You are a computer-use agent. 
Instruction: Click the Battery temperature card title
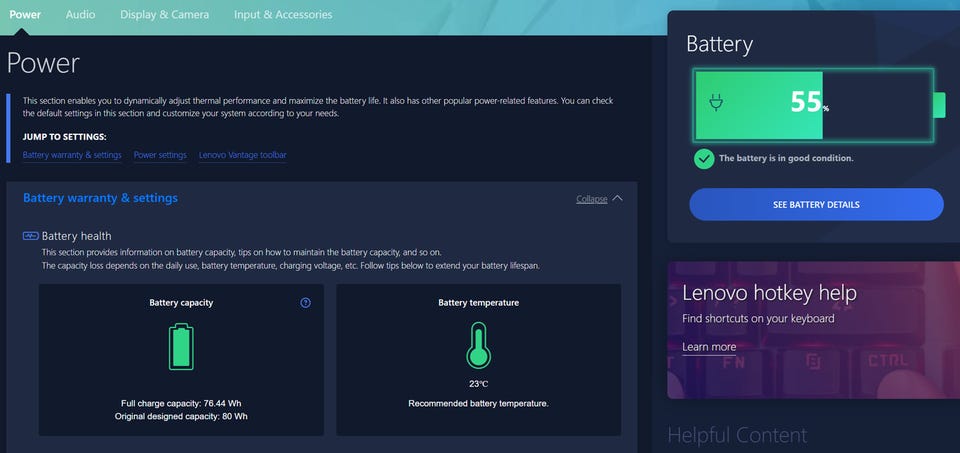tap(479, 302)
